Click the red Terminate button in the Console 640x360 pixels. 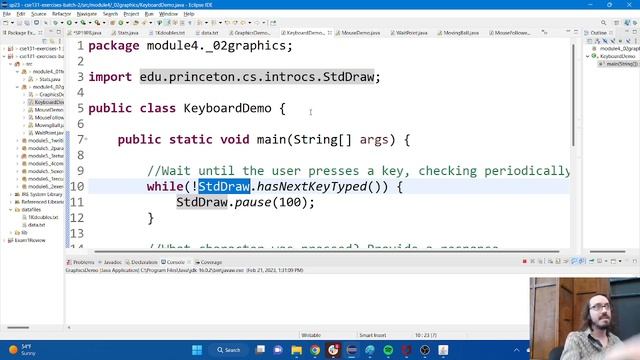point(524,261)
